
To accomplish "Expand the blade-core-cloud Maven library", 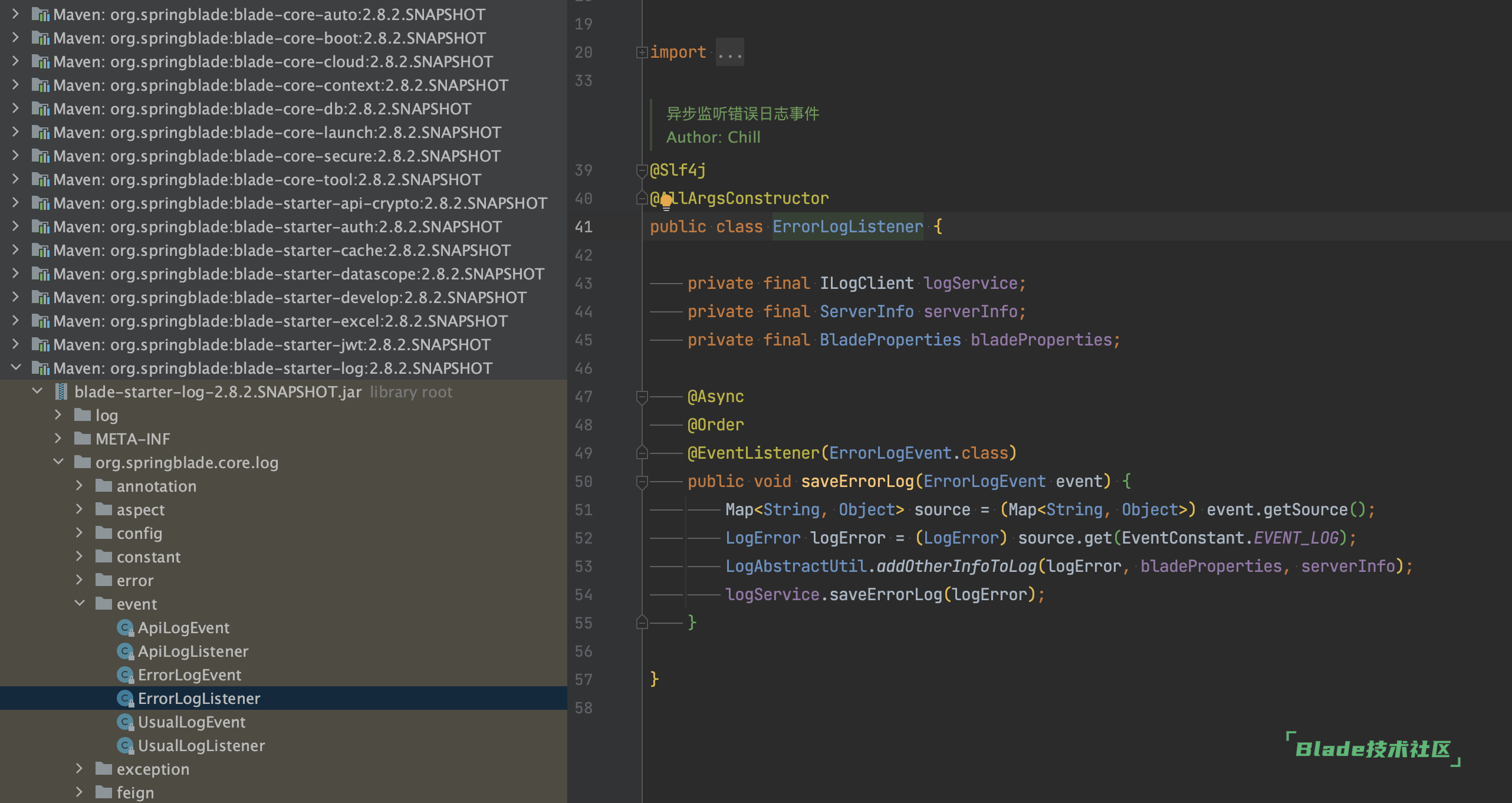I will (16, 61).
